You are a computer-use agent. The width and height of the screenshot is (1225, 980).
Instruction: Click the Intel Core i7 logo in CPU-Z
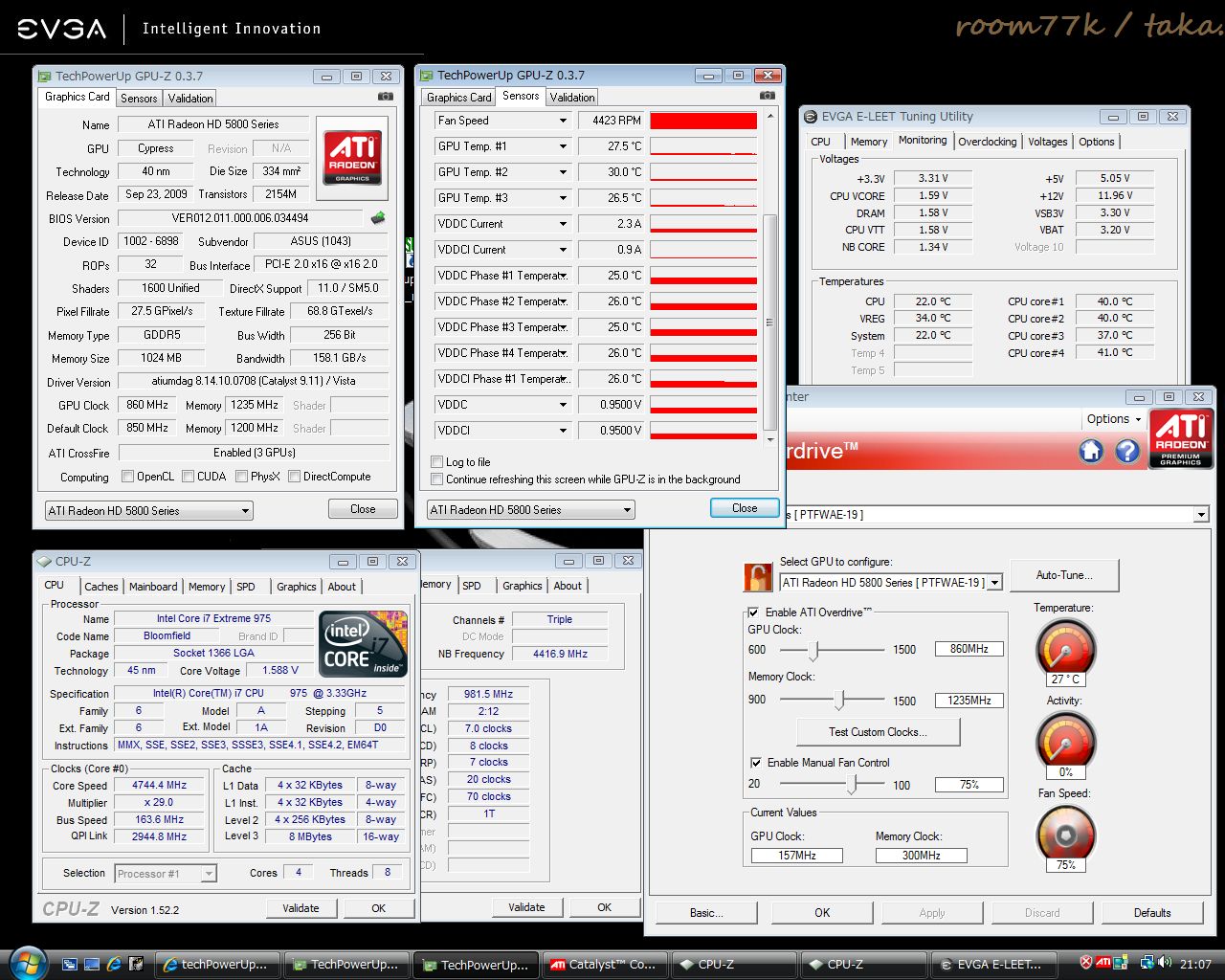click(362, 643)
